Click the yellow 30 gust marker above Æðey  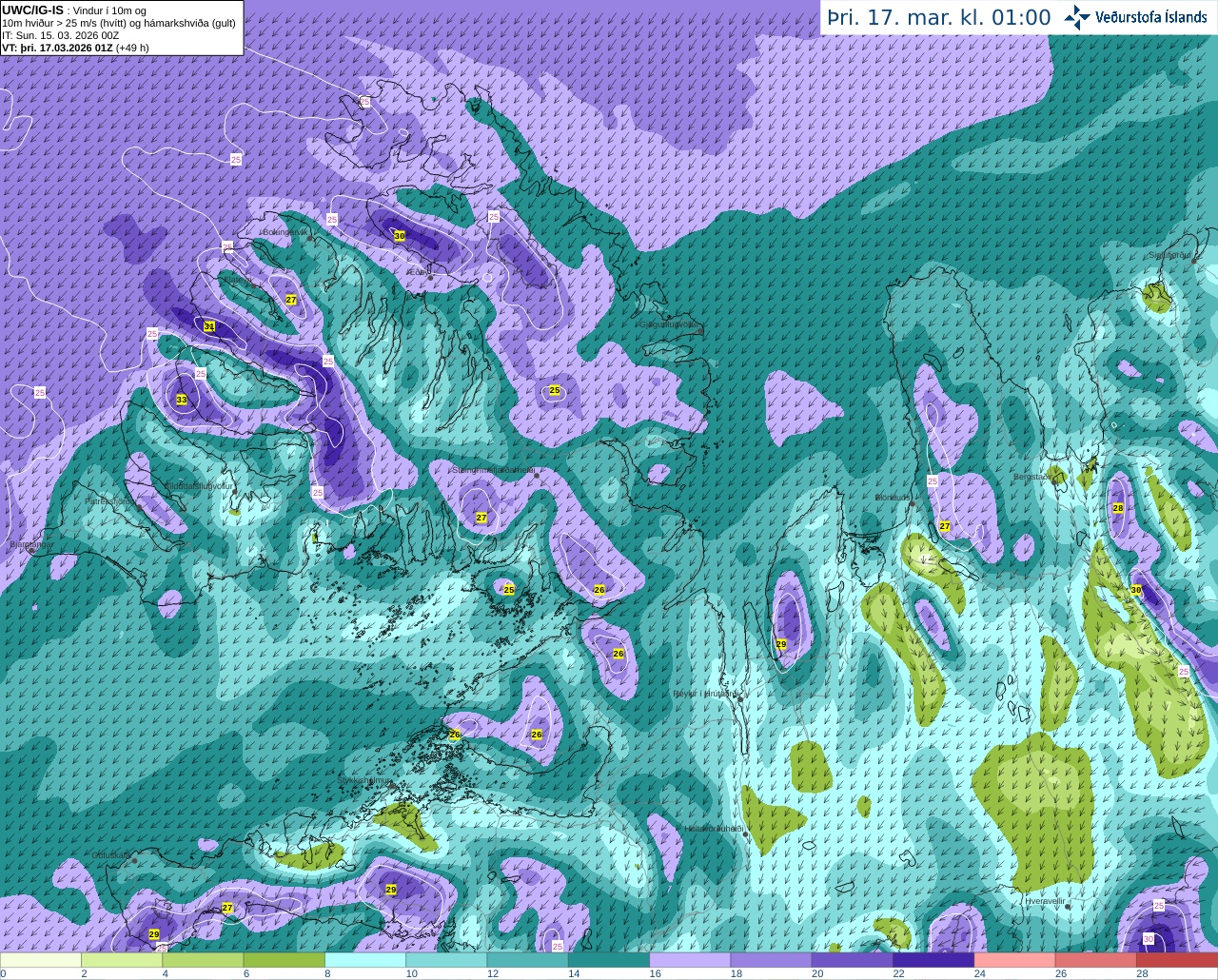(x=400, y=235)
